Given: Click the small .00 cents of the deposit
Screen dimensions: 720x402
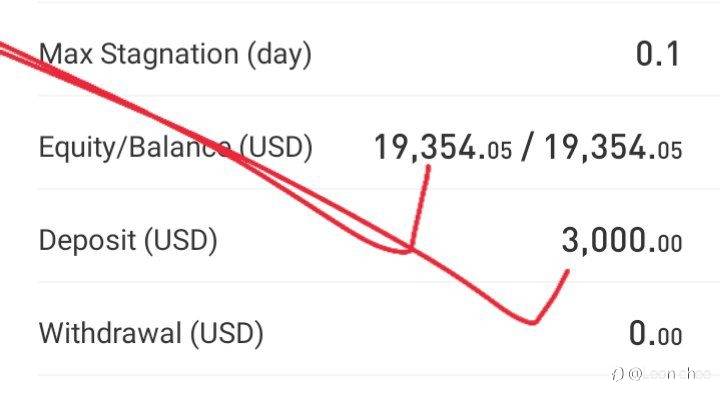Looking at the screenshot, I should tap(667, 244).
